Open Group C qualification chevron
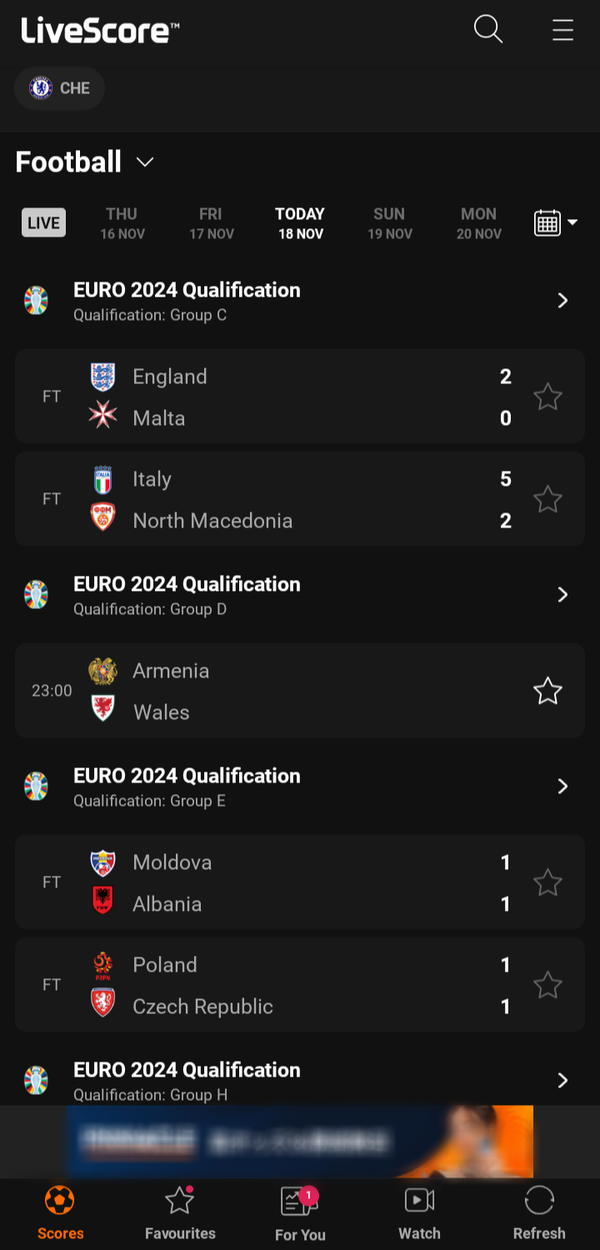The height and width of the screenshot is (1250, 600). pos(562,301)
